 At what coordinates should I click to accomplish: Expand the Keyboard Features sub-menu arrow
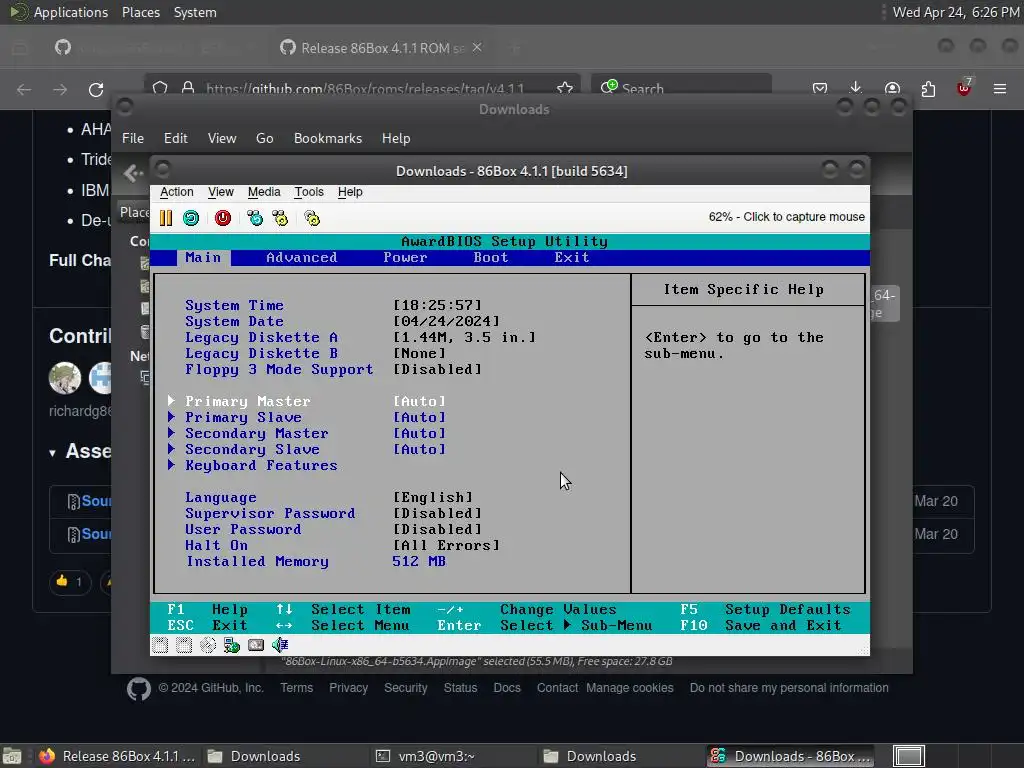(171, 465)
